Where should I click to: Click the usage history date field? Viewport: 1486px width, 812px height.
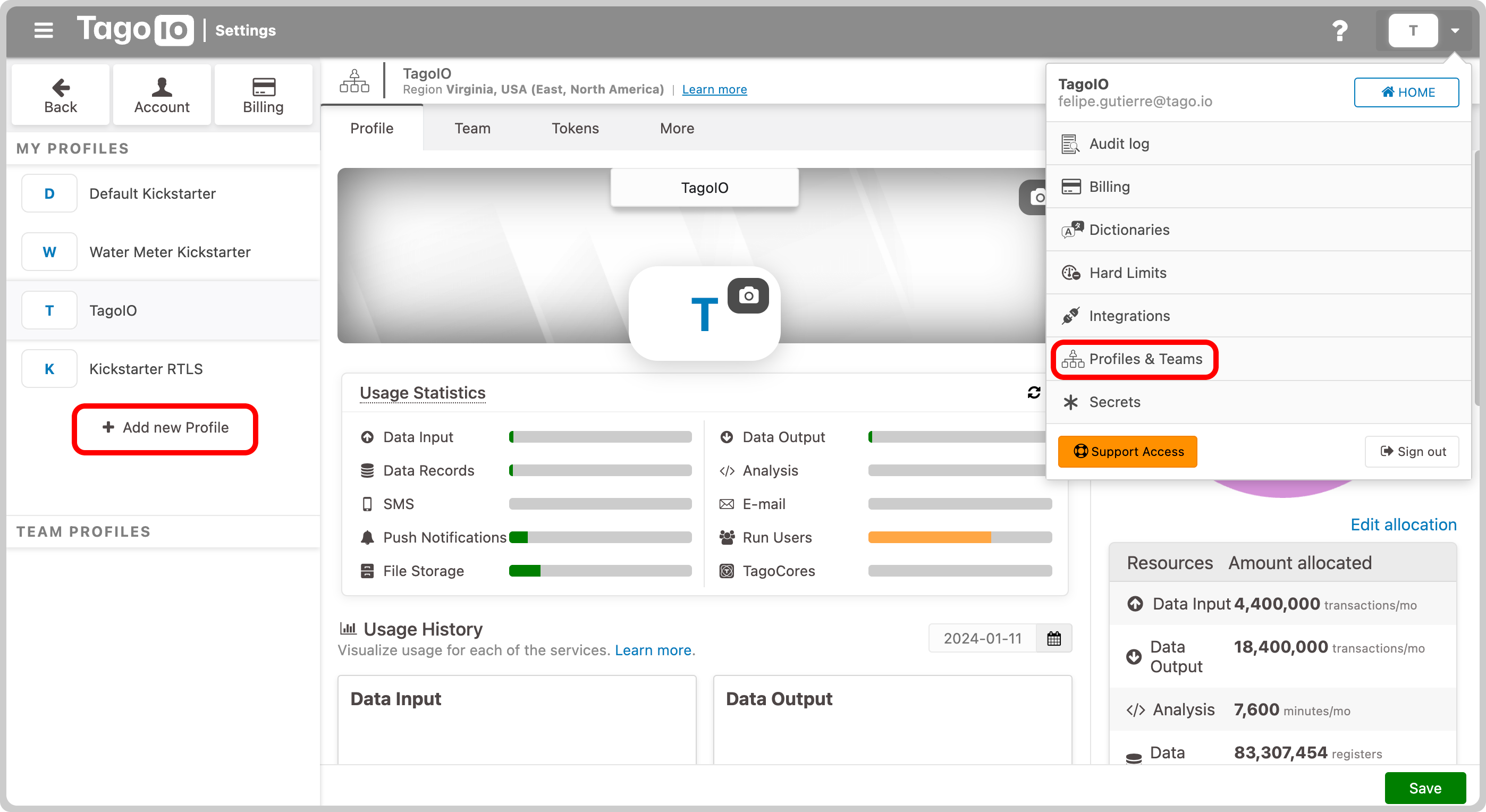click(982, 638)
